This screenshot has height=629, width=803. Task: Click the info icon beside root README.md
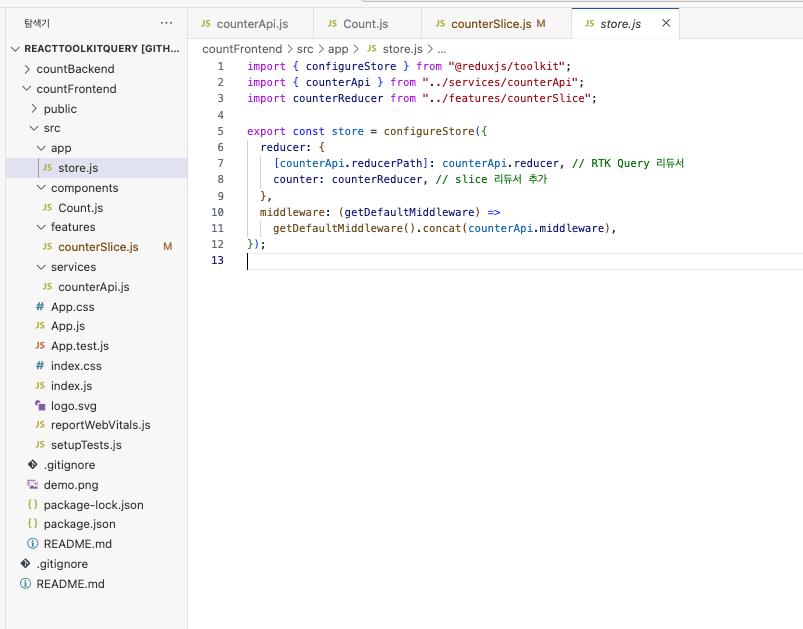25,583
